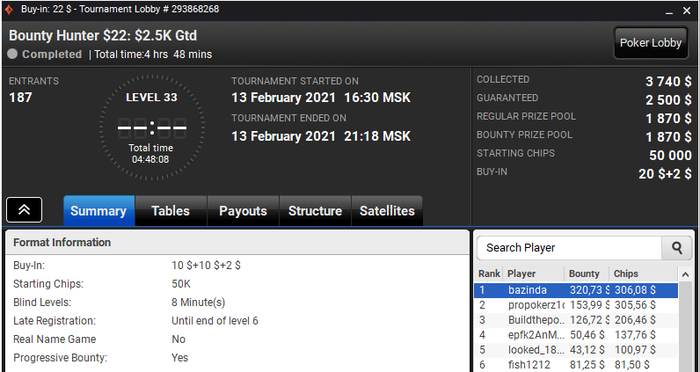700x372 pixels.
Task: Switch to the Tables tab
Action: 171,211
